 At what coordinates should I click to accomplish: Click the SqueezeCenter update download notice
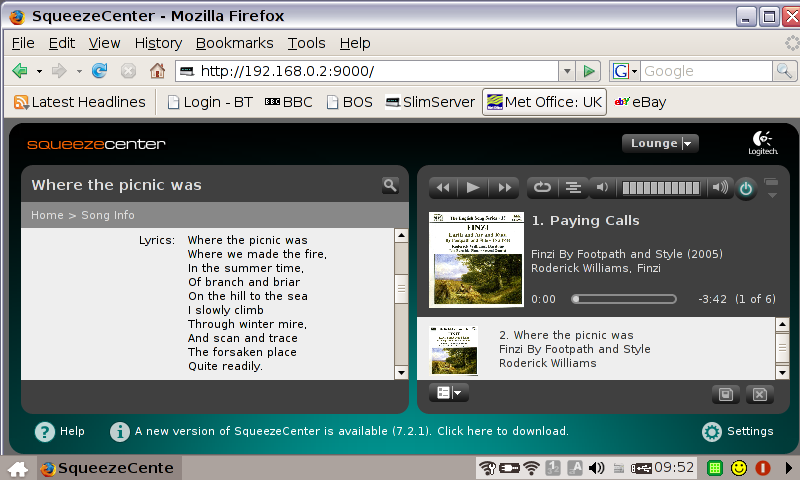(352, 432)
